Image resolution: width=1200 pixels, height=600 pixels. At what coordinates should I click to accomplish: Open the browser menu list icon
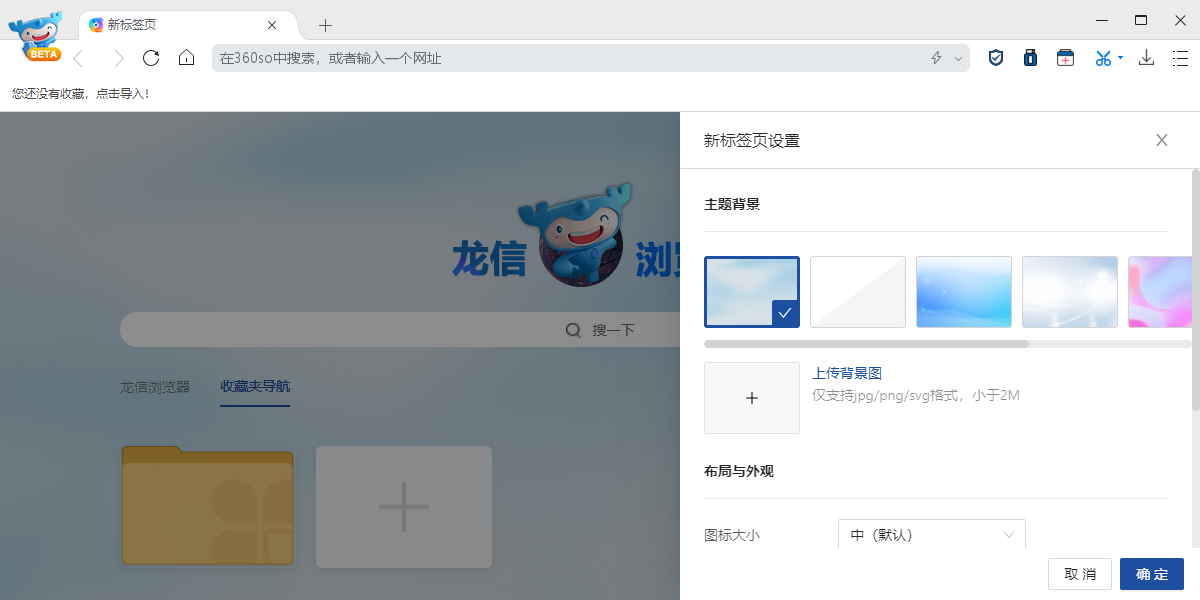(1181, 58)
